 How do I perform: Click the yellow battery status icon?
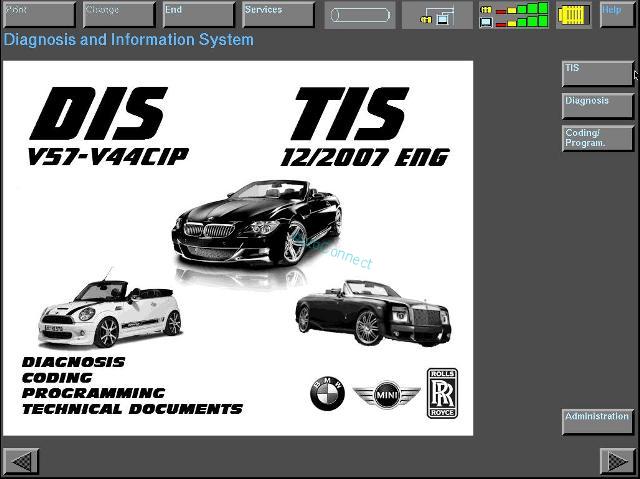[573, 15]
